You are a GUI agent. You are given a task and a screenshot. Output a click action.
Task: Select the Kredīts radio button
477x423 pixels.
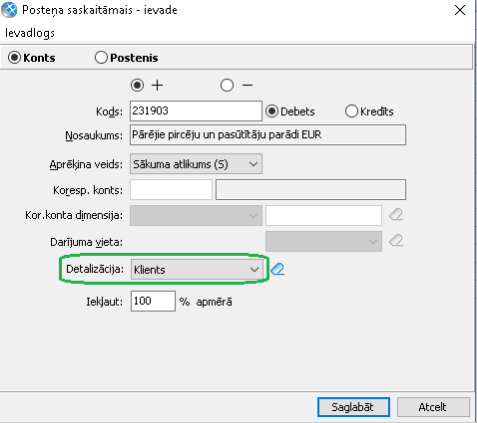pos(351,111)
